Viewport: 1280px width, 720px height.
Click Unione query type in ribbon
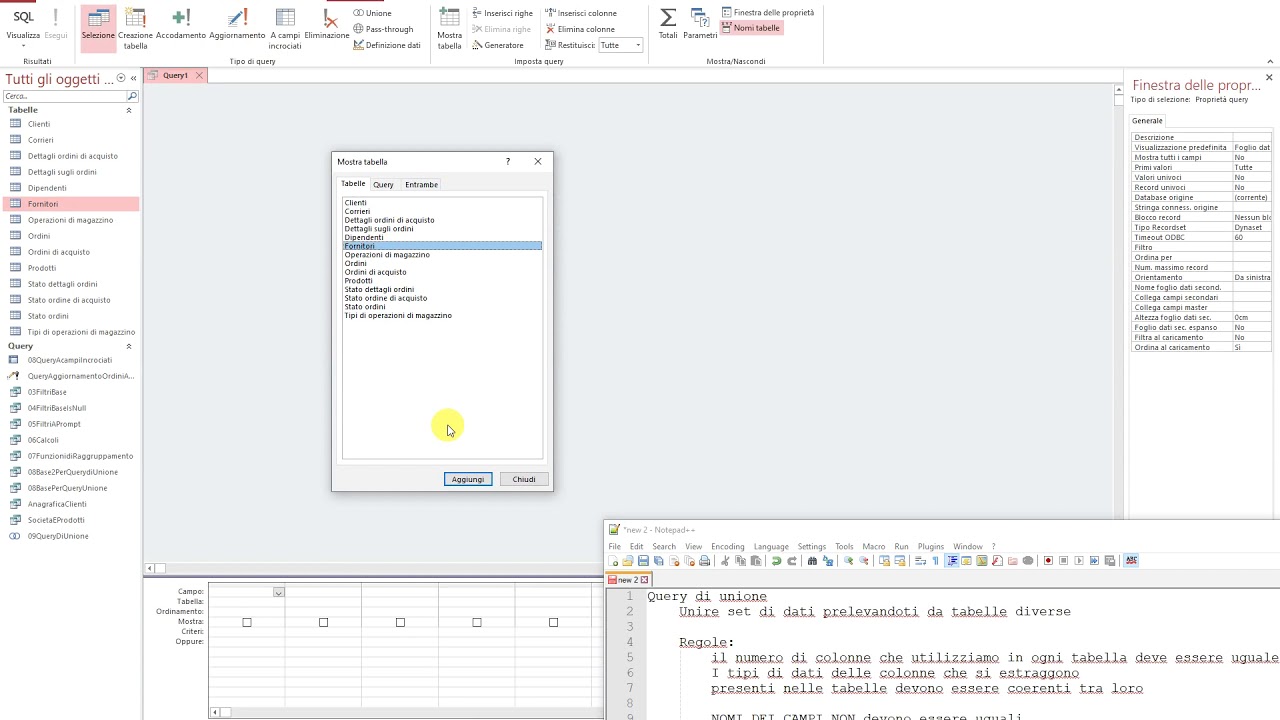coord(372,13)
